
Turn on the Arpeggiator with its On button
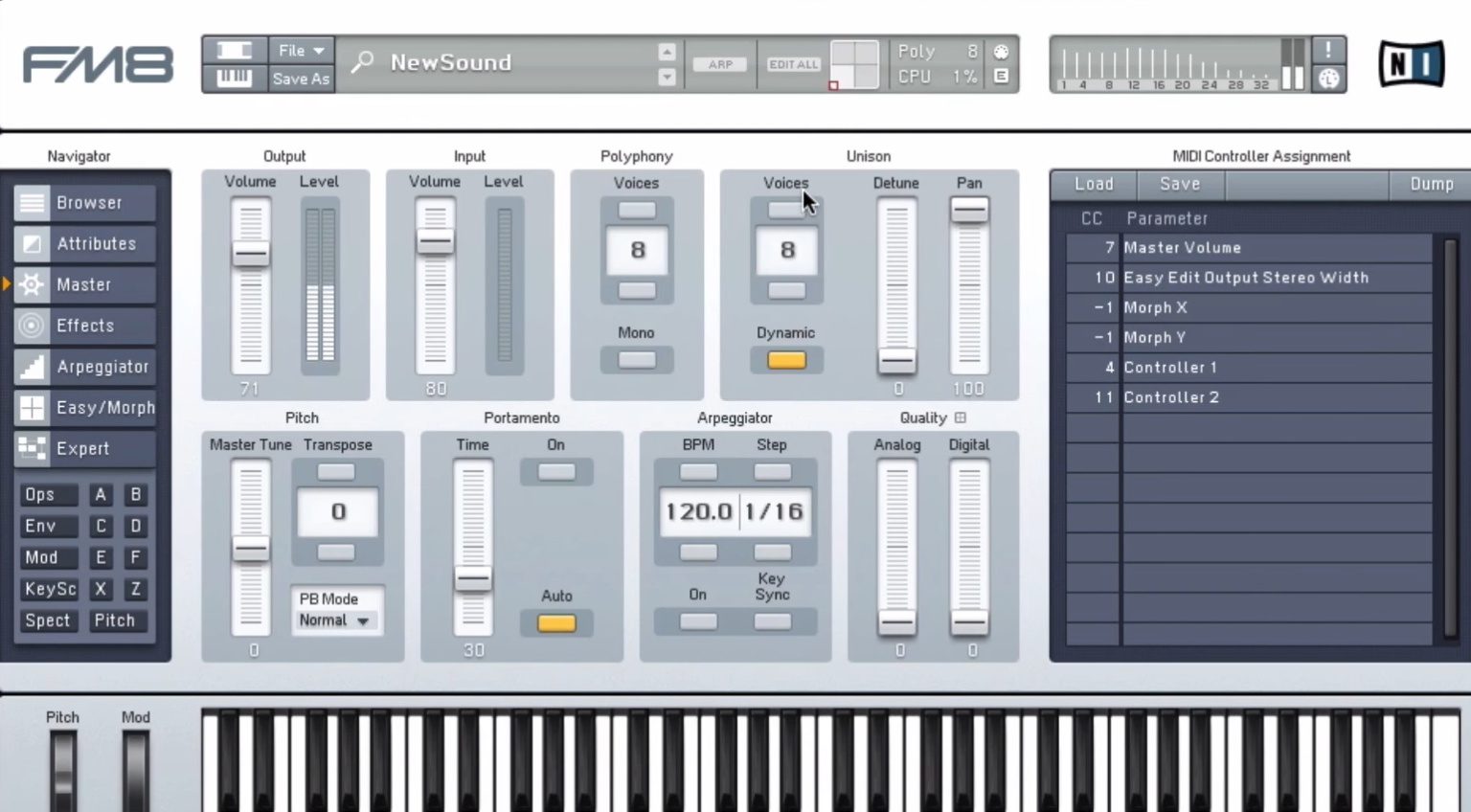click(697, 621)
